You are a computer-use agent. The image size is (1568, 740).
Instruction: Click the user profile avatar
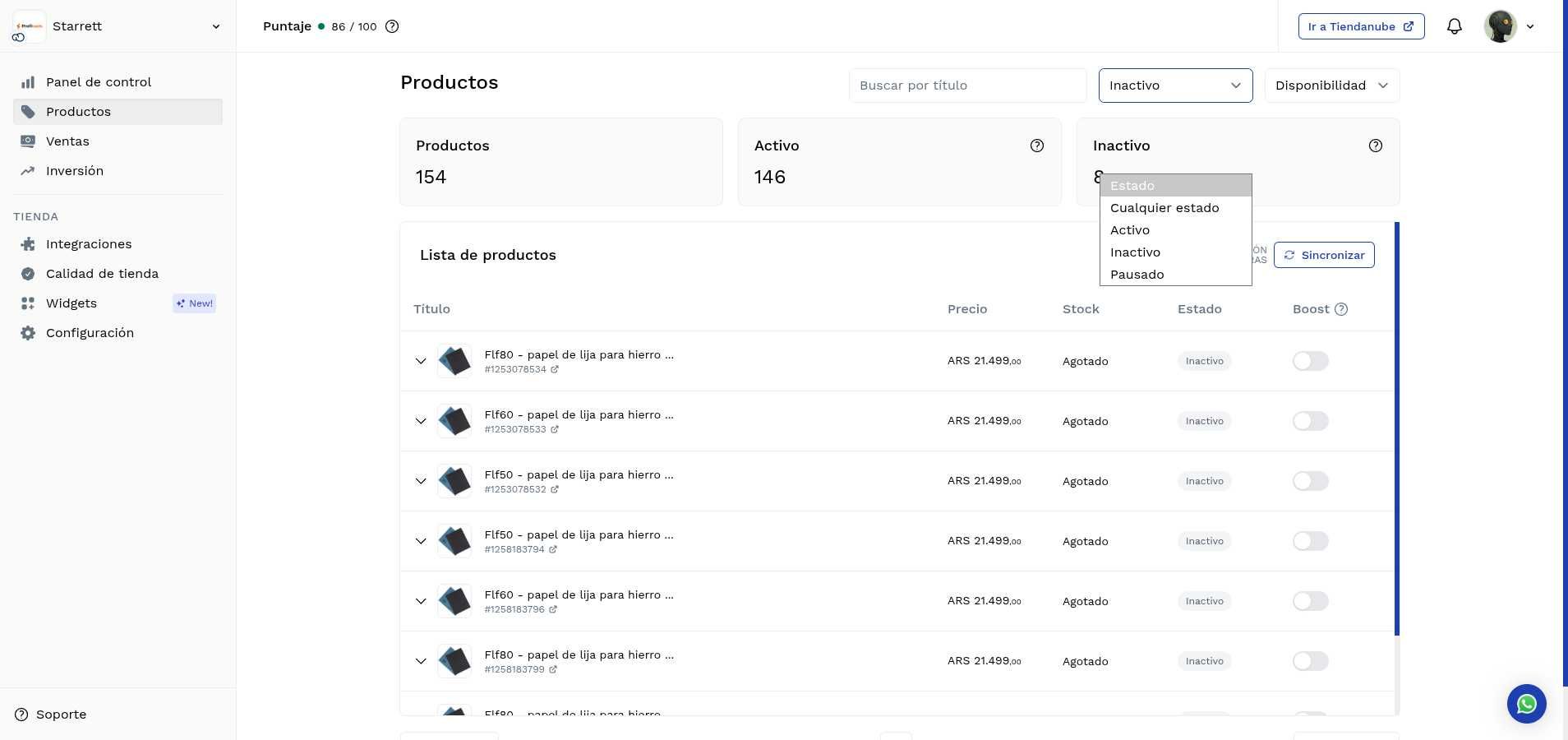click(x=1500, y=26)
